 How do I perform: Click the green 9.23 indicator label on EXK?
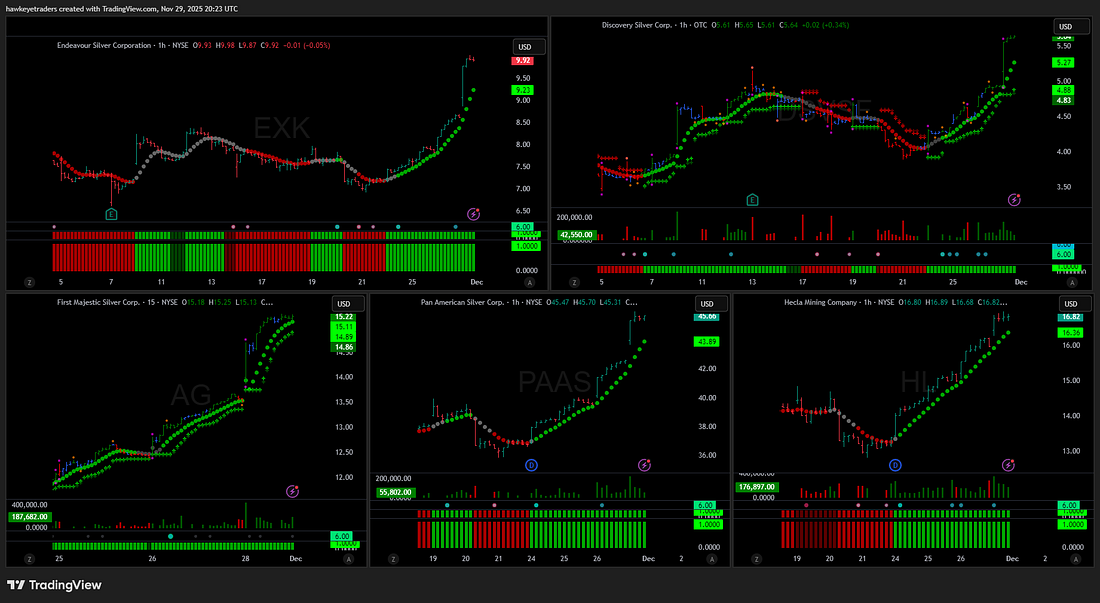coord(523,90)
